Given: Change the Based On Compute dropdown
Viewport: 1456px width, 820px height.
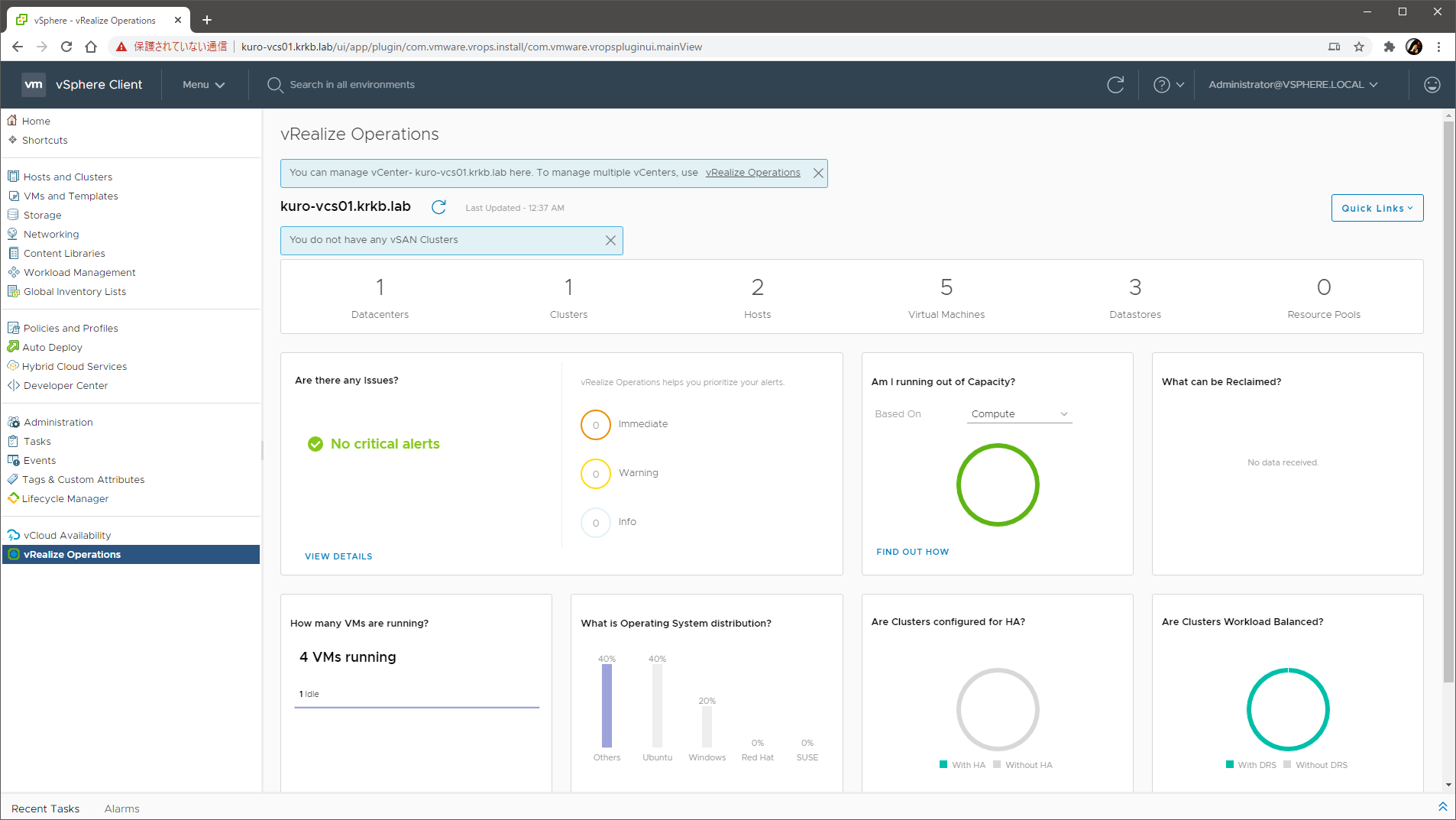Looking at the screenshot, I should click(1018, 413).
